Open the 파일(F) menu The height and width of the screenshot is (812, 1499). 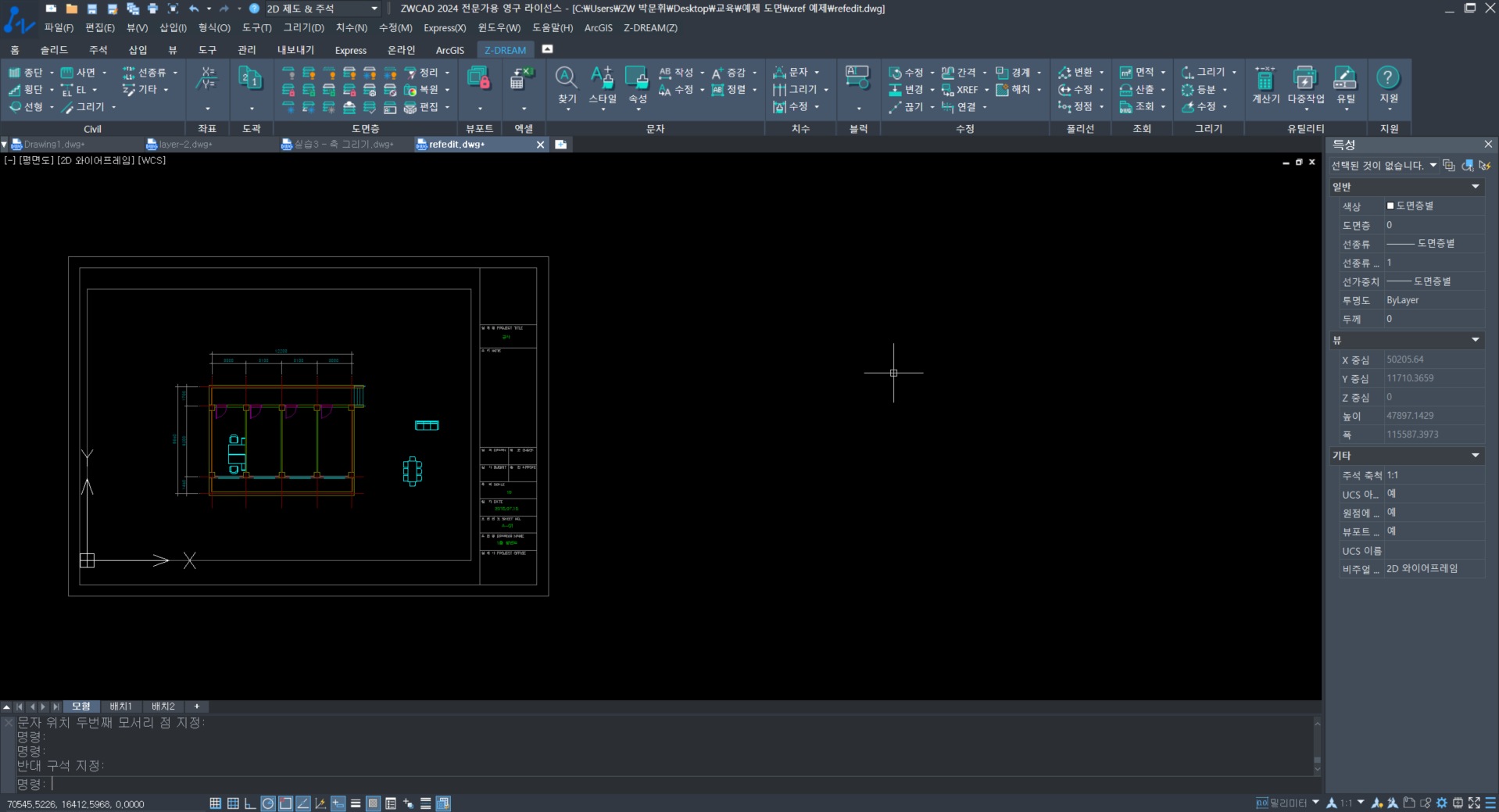click(x=59, y=28)
